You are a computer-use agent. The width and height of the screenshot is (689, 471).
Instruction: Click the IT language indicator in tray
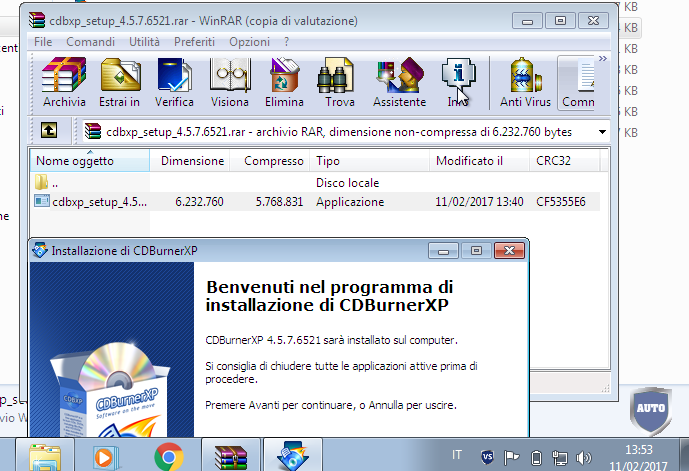coord(457,455)
